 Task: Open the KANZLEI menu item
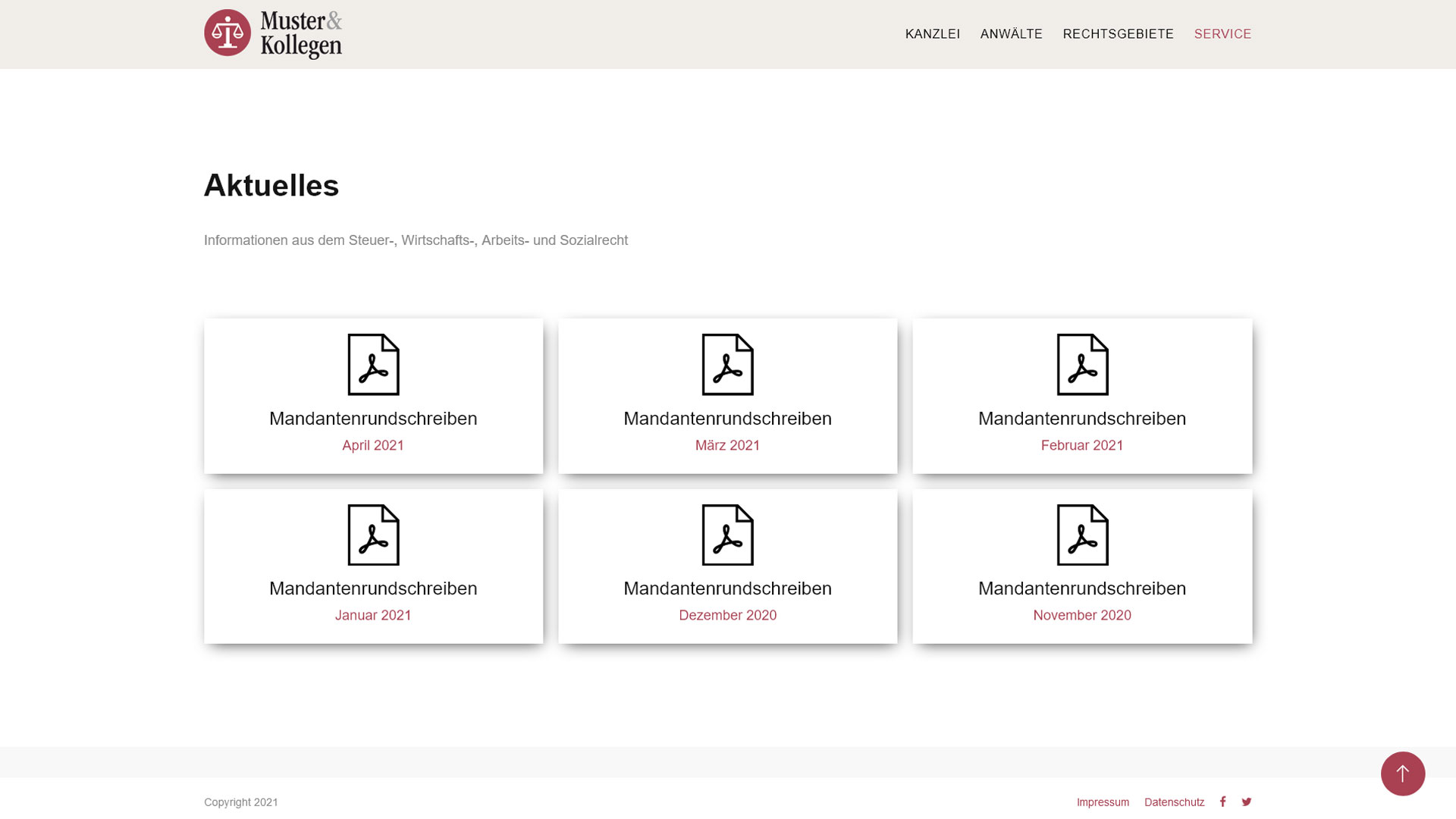pyautogui.click(x=932, y=34)
